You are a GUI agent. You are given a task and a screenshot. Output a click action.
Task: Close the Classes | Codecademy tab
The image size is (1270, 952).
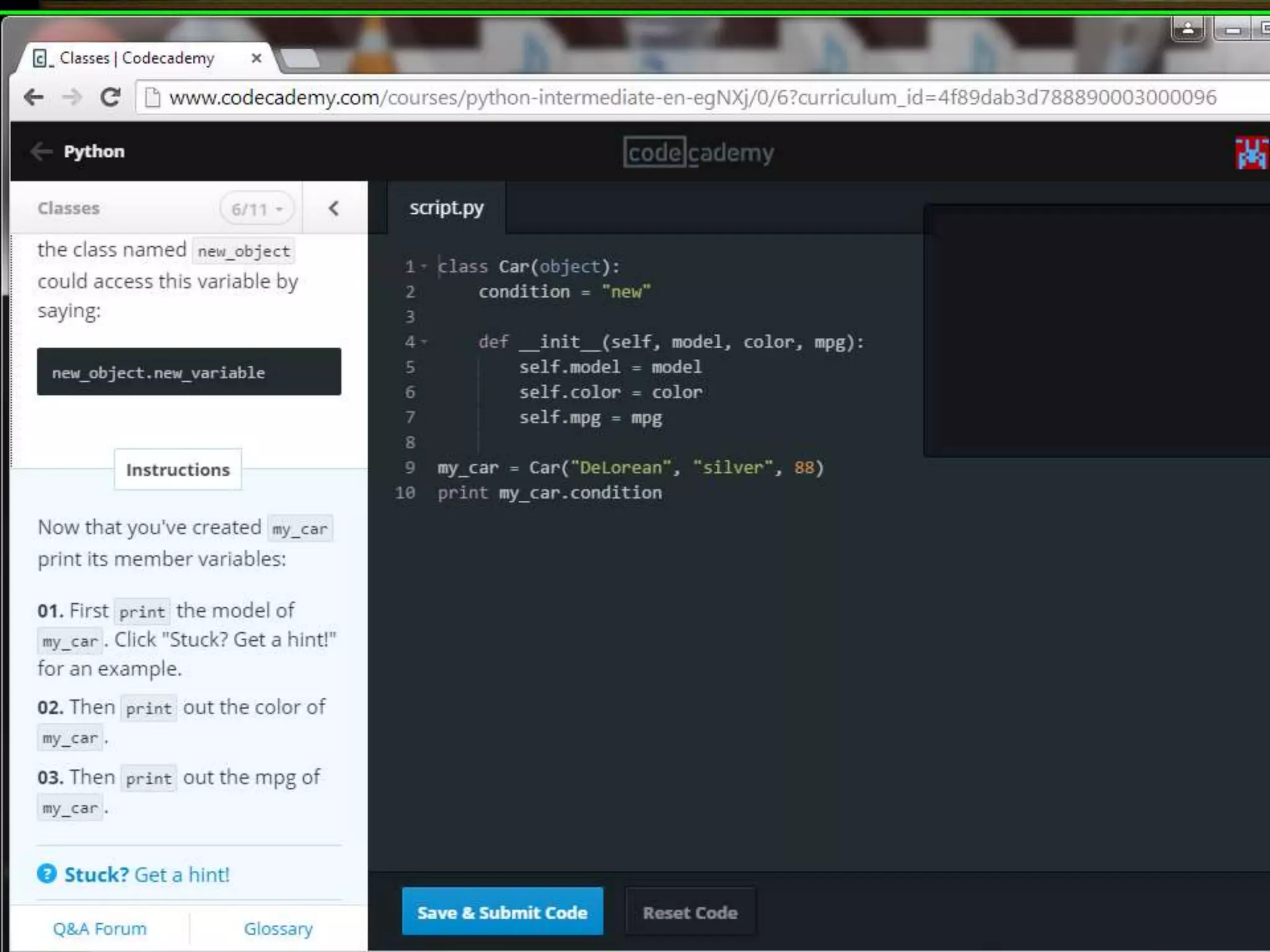click(x=256, y=58)
